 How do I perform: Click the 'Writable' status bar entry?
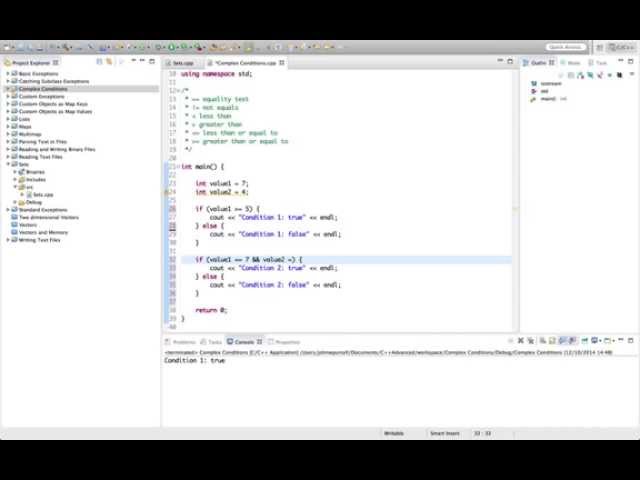pyautogui.click(x=394, y=433)
